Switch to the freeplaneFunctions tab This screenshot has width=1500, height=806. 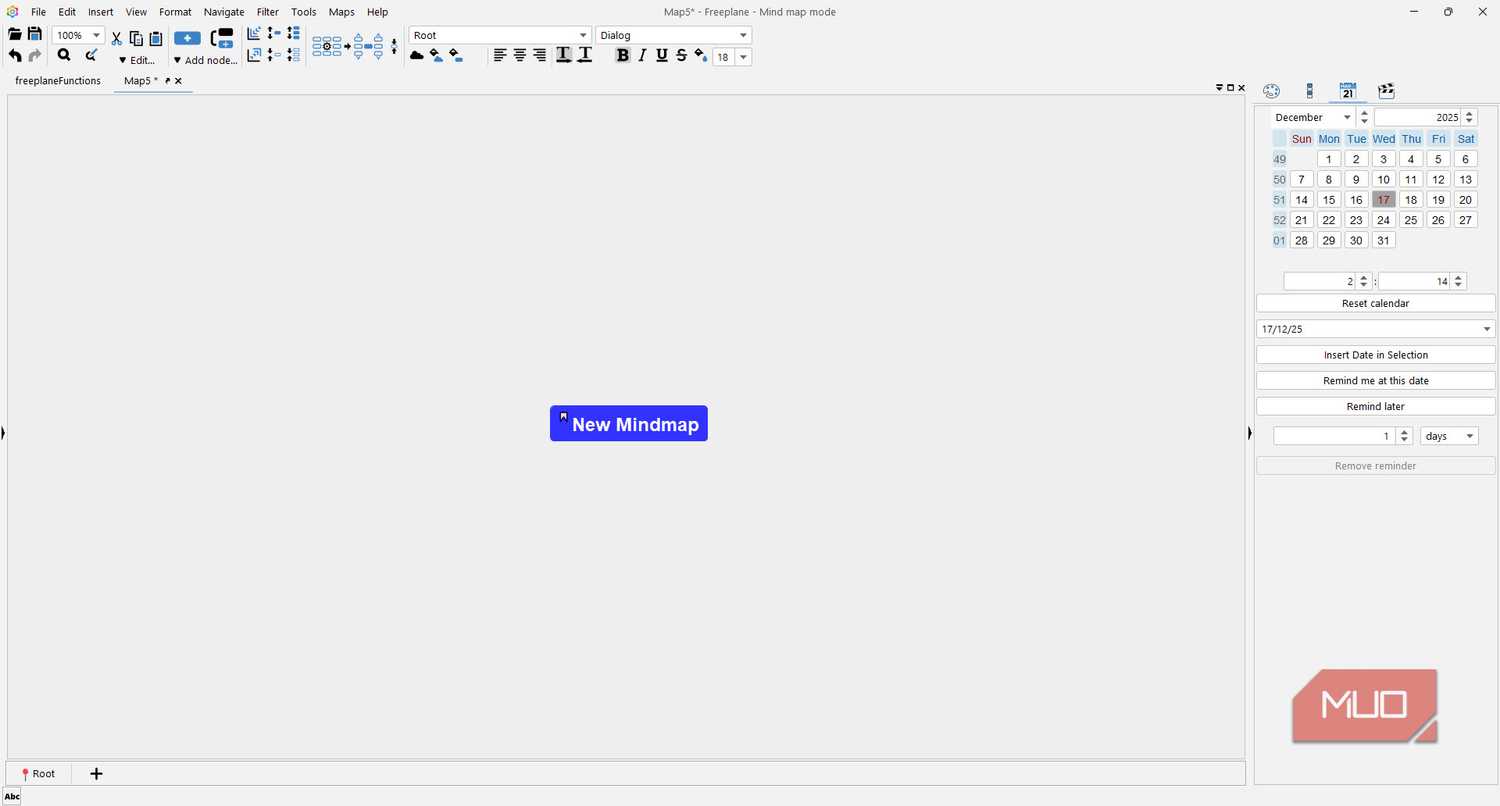pos(58,81)
